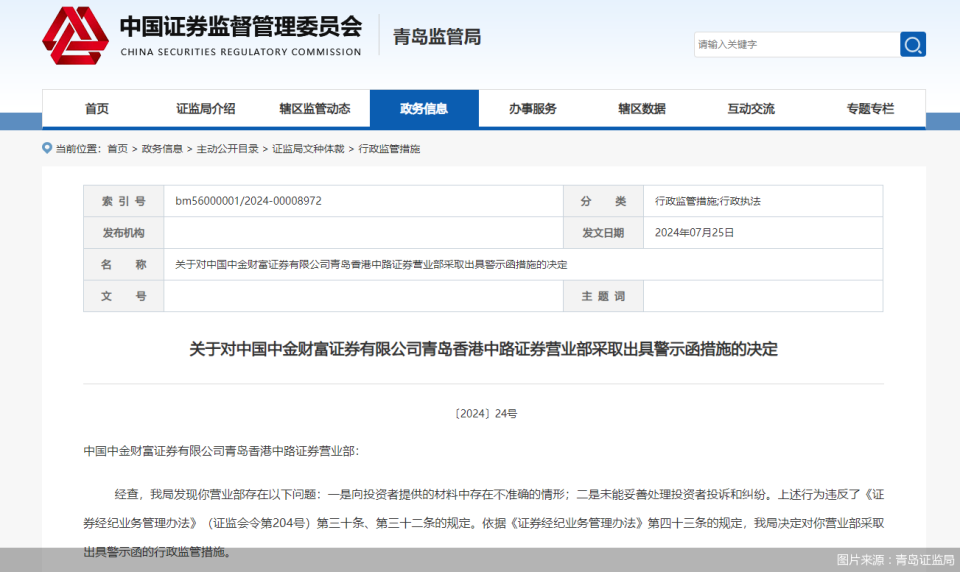
Task: Go to 政务信息 breadcrumb link
Action: pyautogui.click(x=162, y=149)
